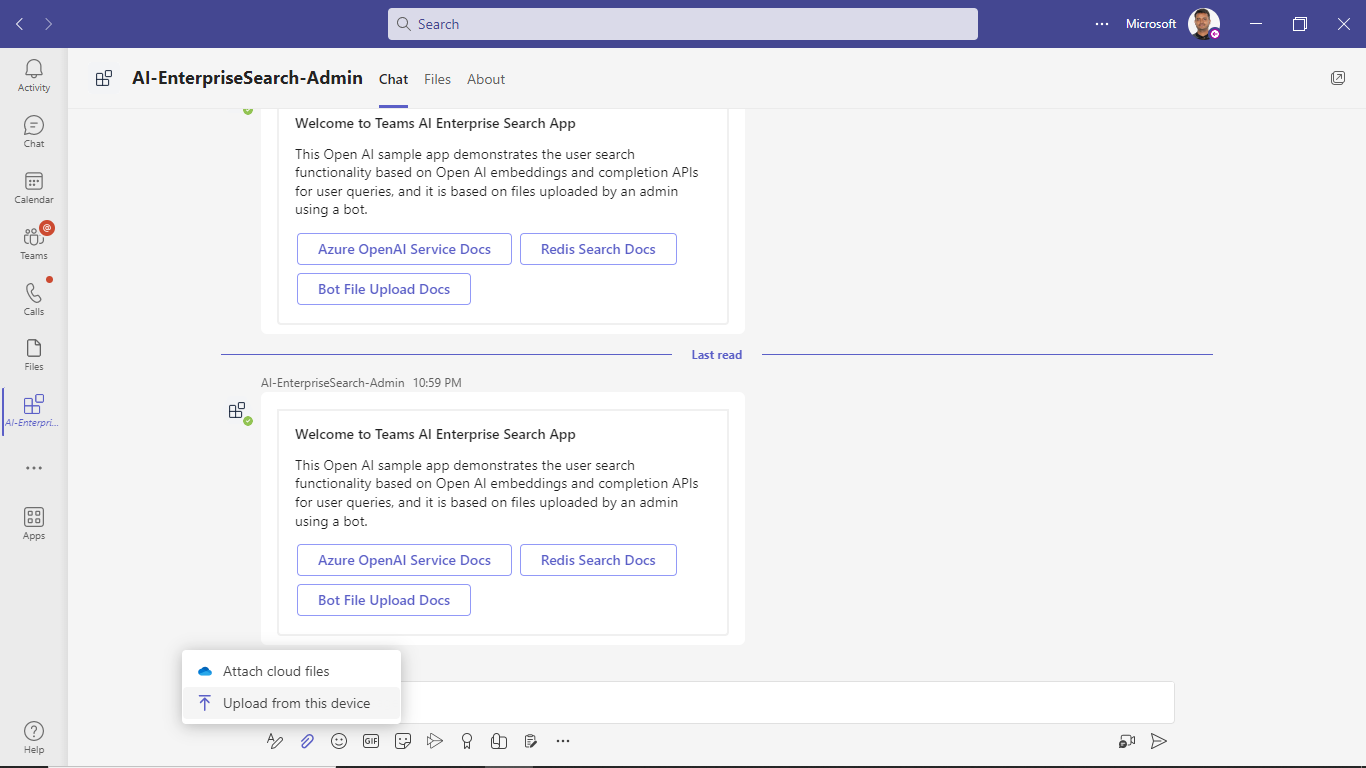1366x768 pixels.
Task: Open settings and more ellipsis in title bar
Action: pos(1102,24)
